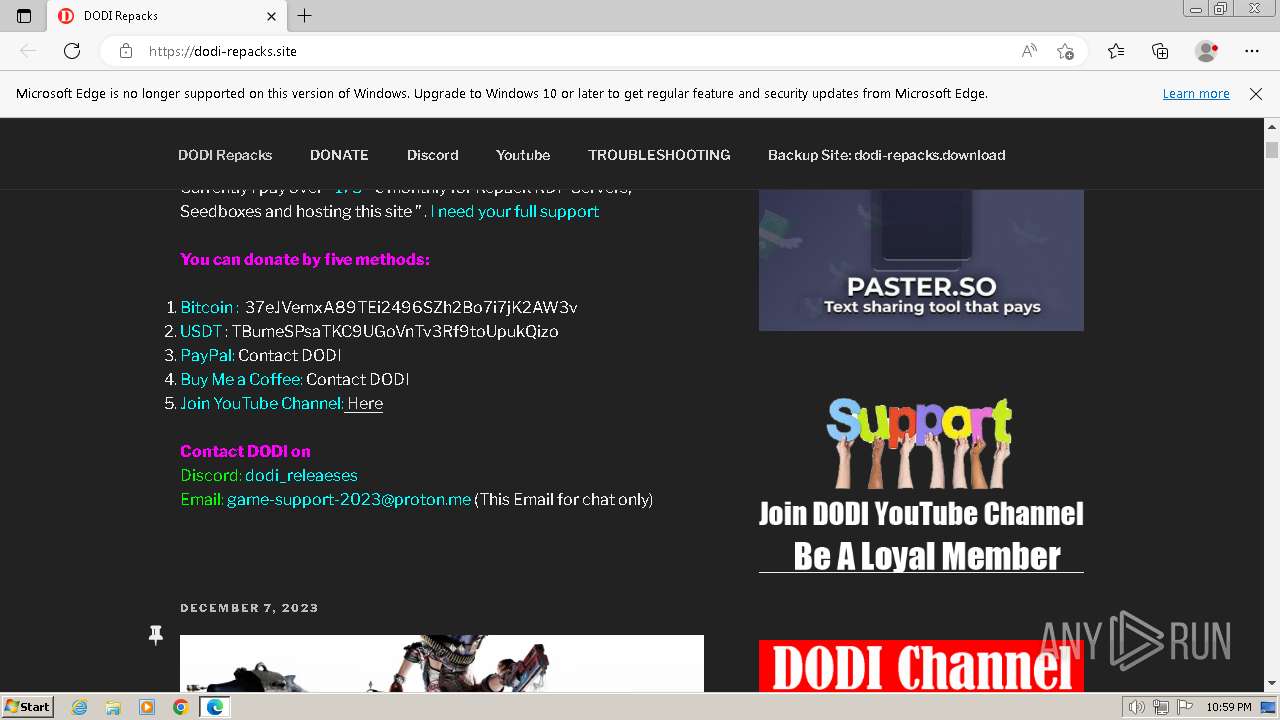
Task: Open the Support Join DODI YouTube banner
Action: click(921, 485)
